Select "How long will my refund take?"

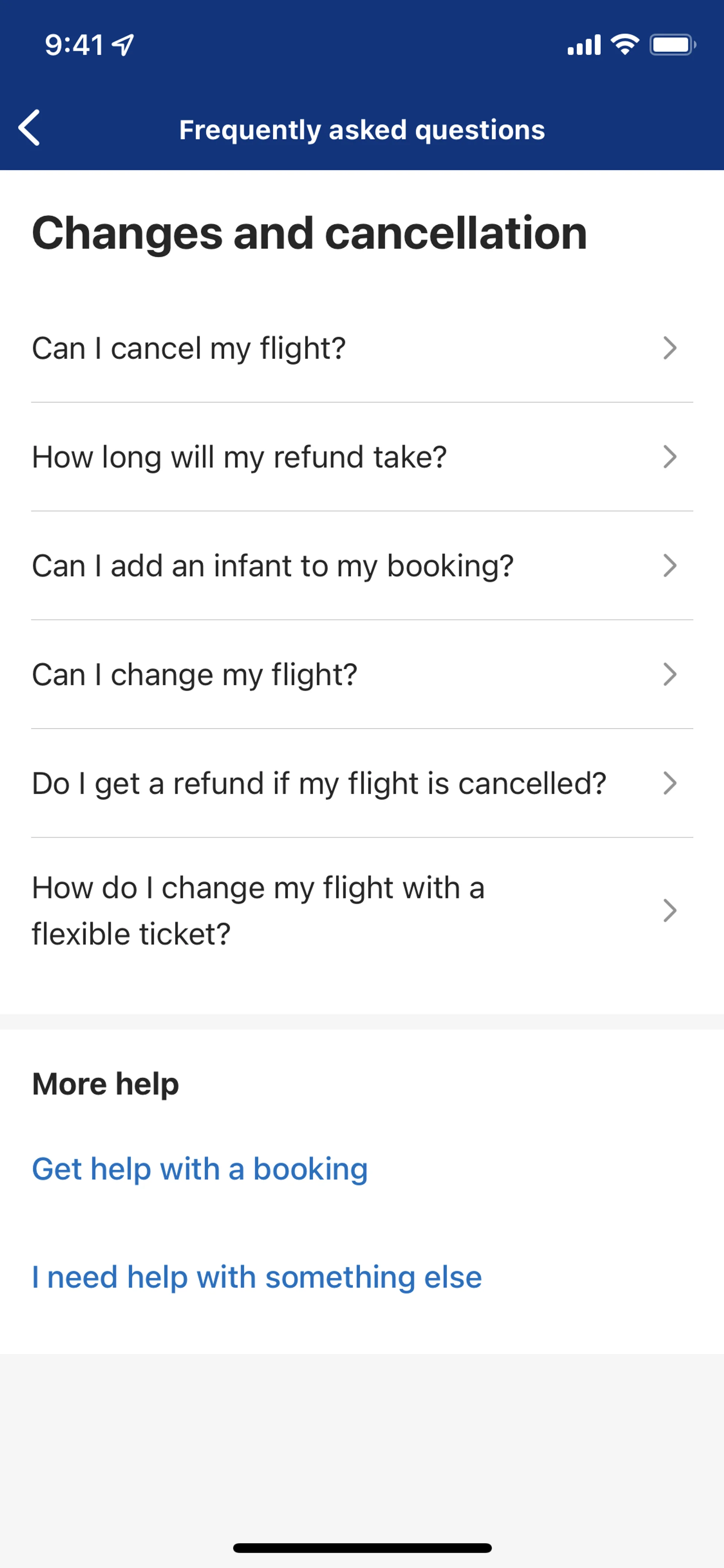[x=239, y=457]
